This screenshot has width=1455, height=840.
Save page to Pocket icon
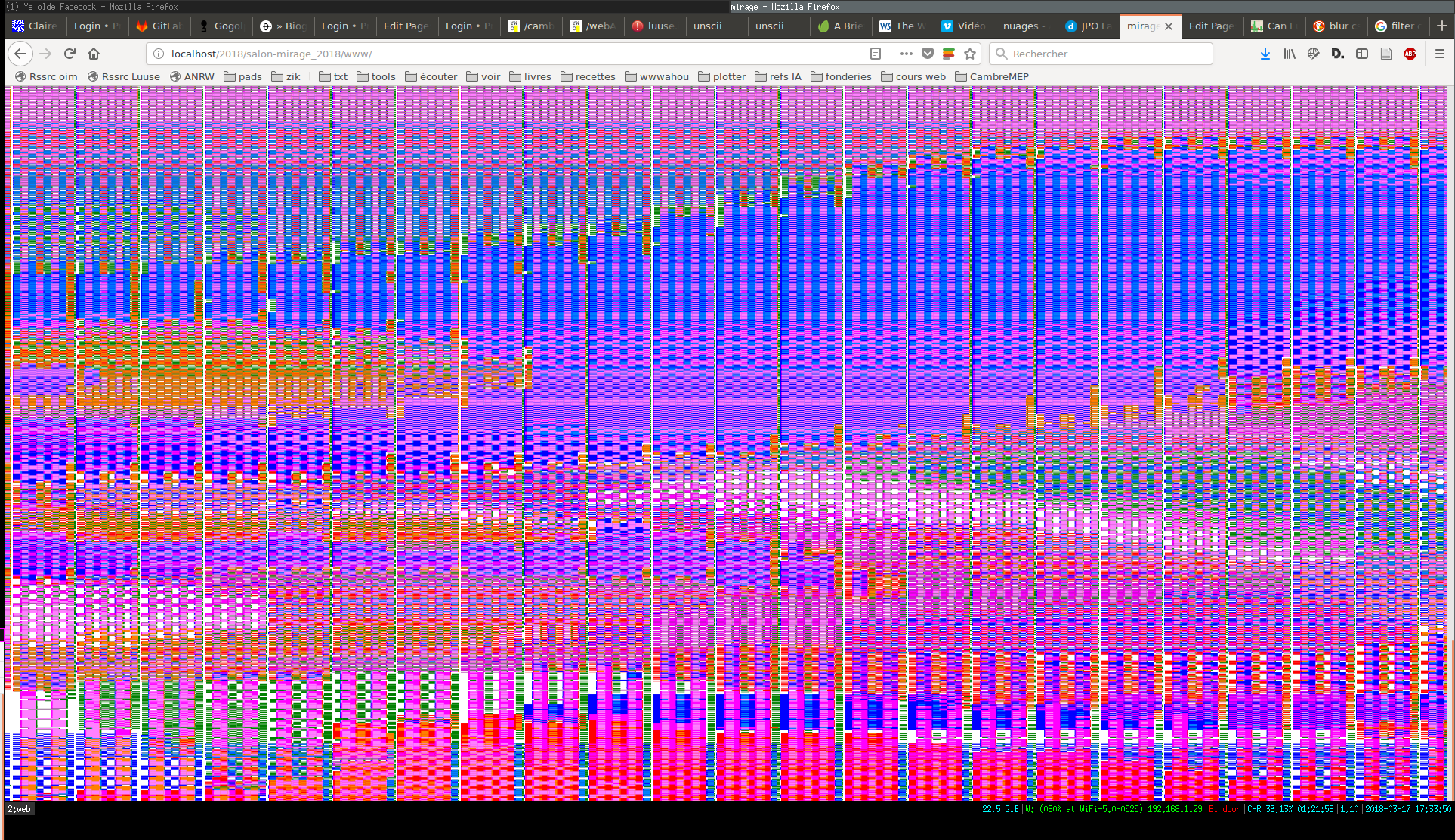tap(928, 54)
